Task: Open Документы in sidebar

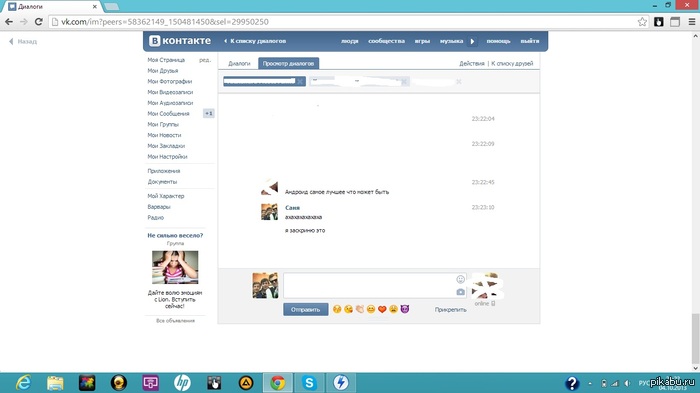Action: click(162, 182)
